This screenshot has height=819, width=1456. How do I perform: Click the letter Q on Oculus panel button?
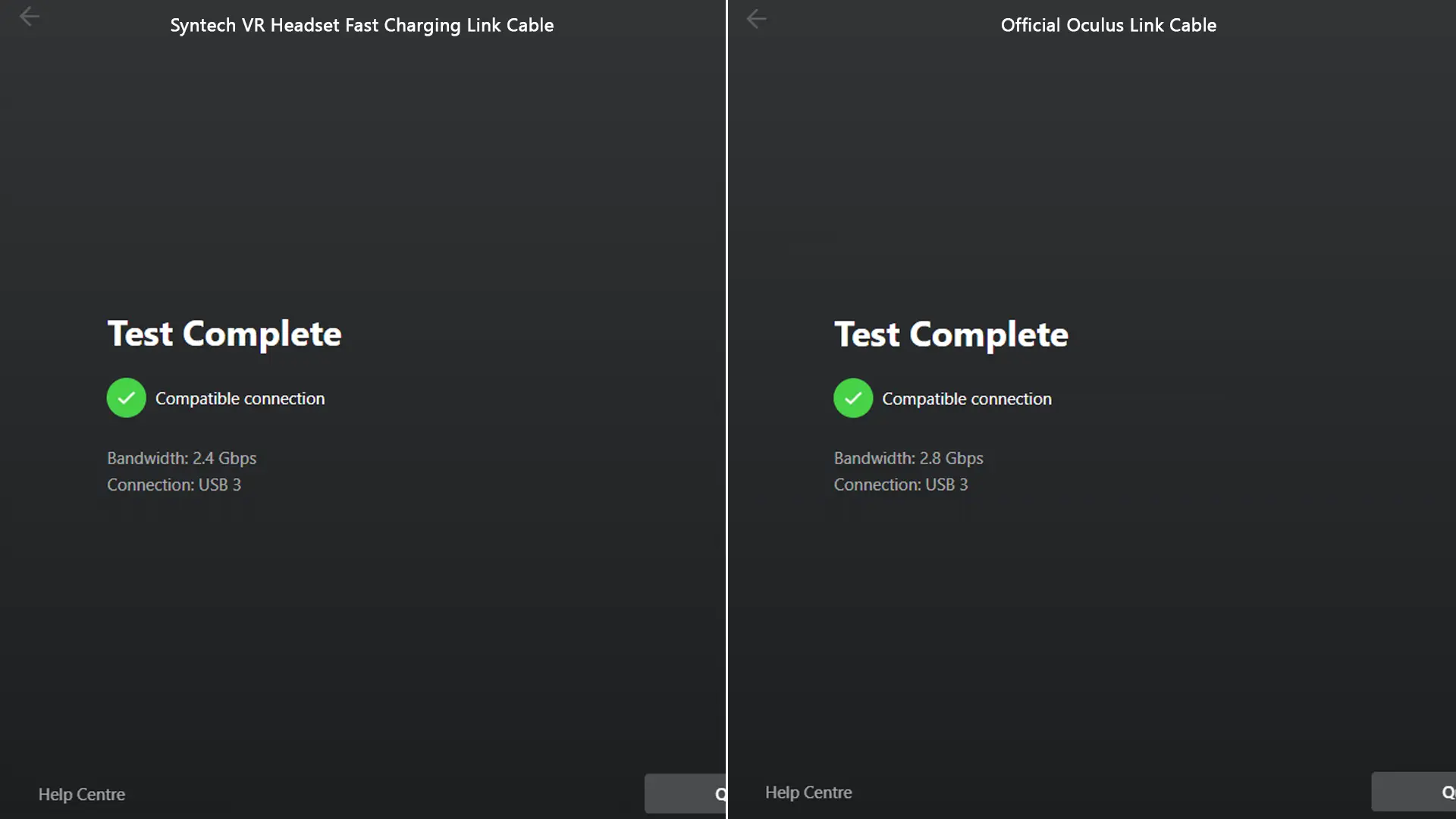pos(1447,792)
